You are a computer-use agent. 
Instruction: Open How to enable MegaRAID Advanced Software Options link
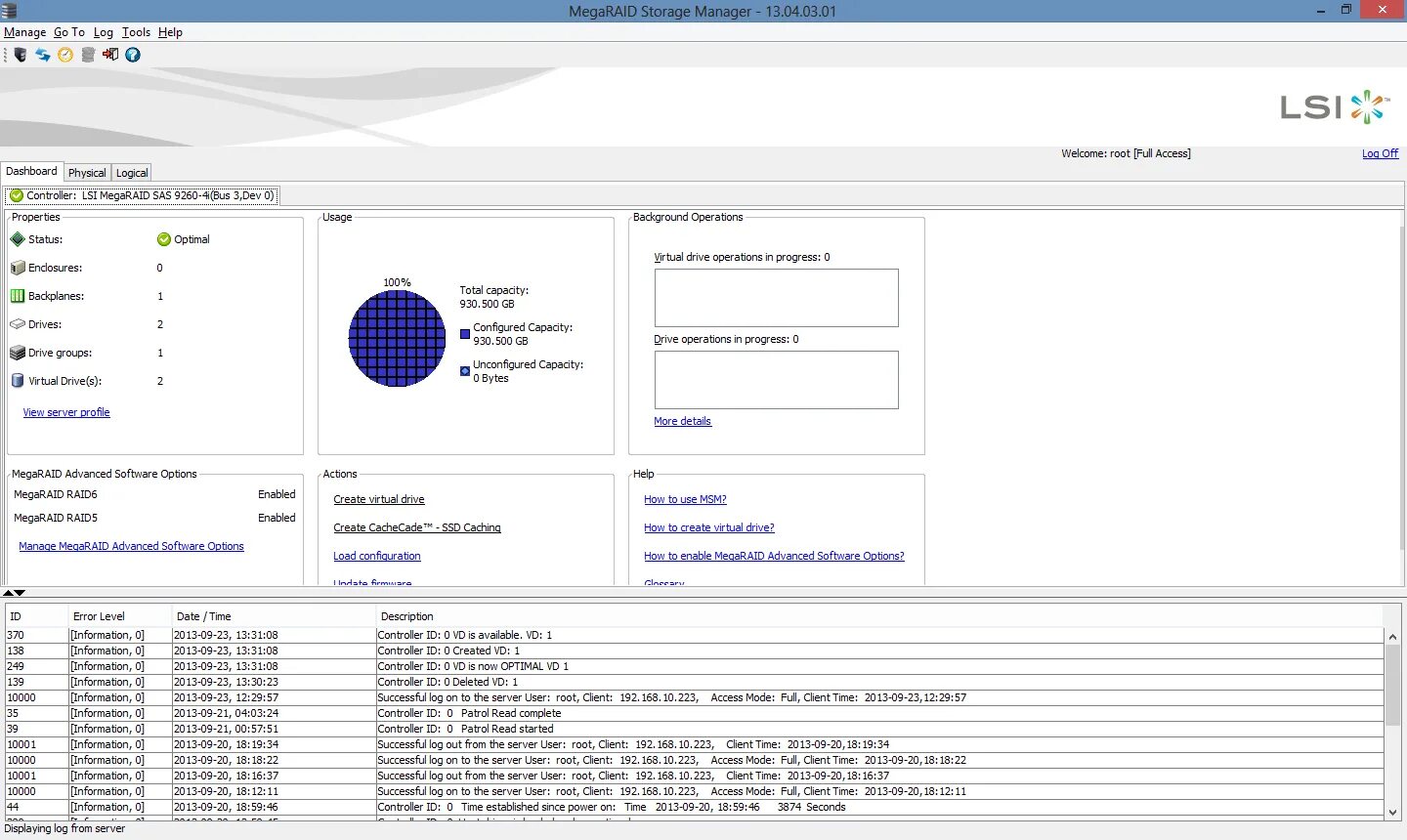coord(774,556)
